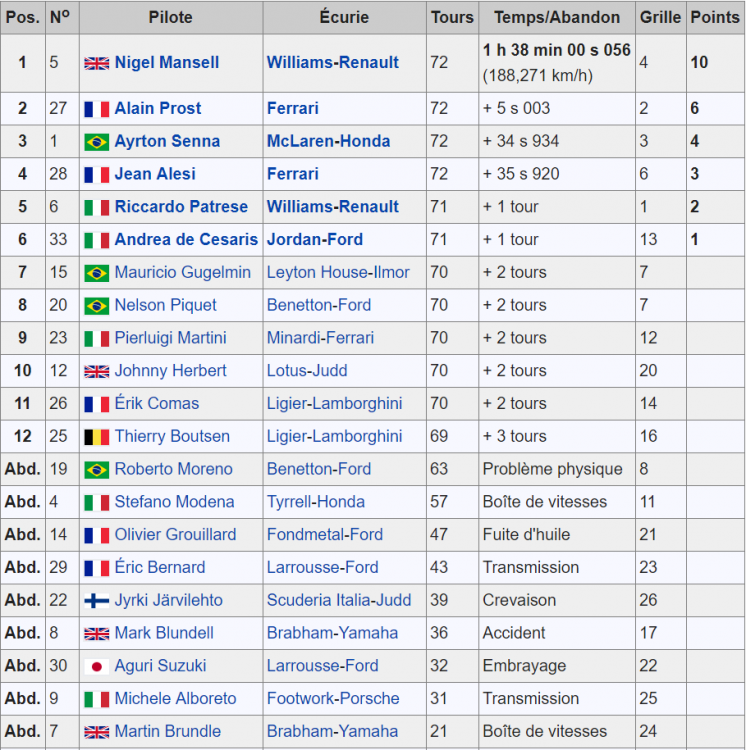Click the French flag beside Alain Prost
Image resolution: width=746 pixels, height=750 pixels.
pyautogui.click(x=97, y=109)
